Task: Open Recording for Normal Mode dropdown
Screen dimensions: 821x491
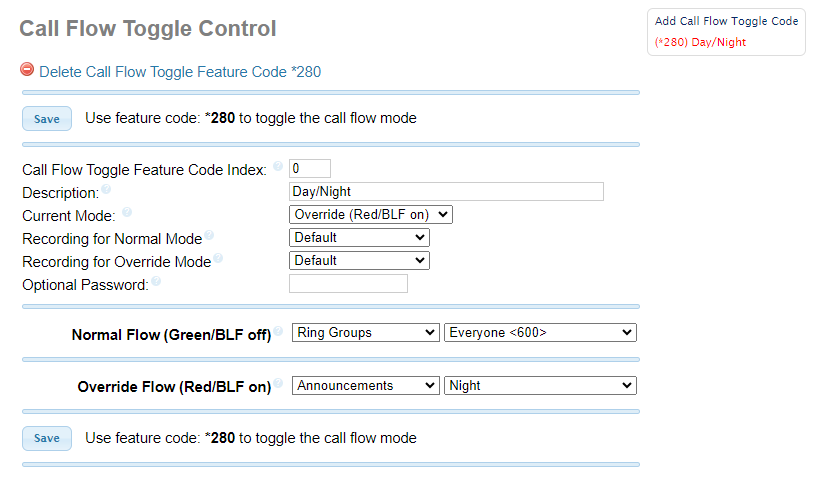Action: (x=359, y=238)
